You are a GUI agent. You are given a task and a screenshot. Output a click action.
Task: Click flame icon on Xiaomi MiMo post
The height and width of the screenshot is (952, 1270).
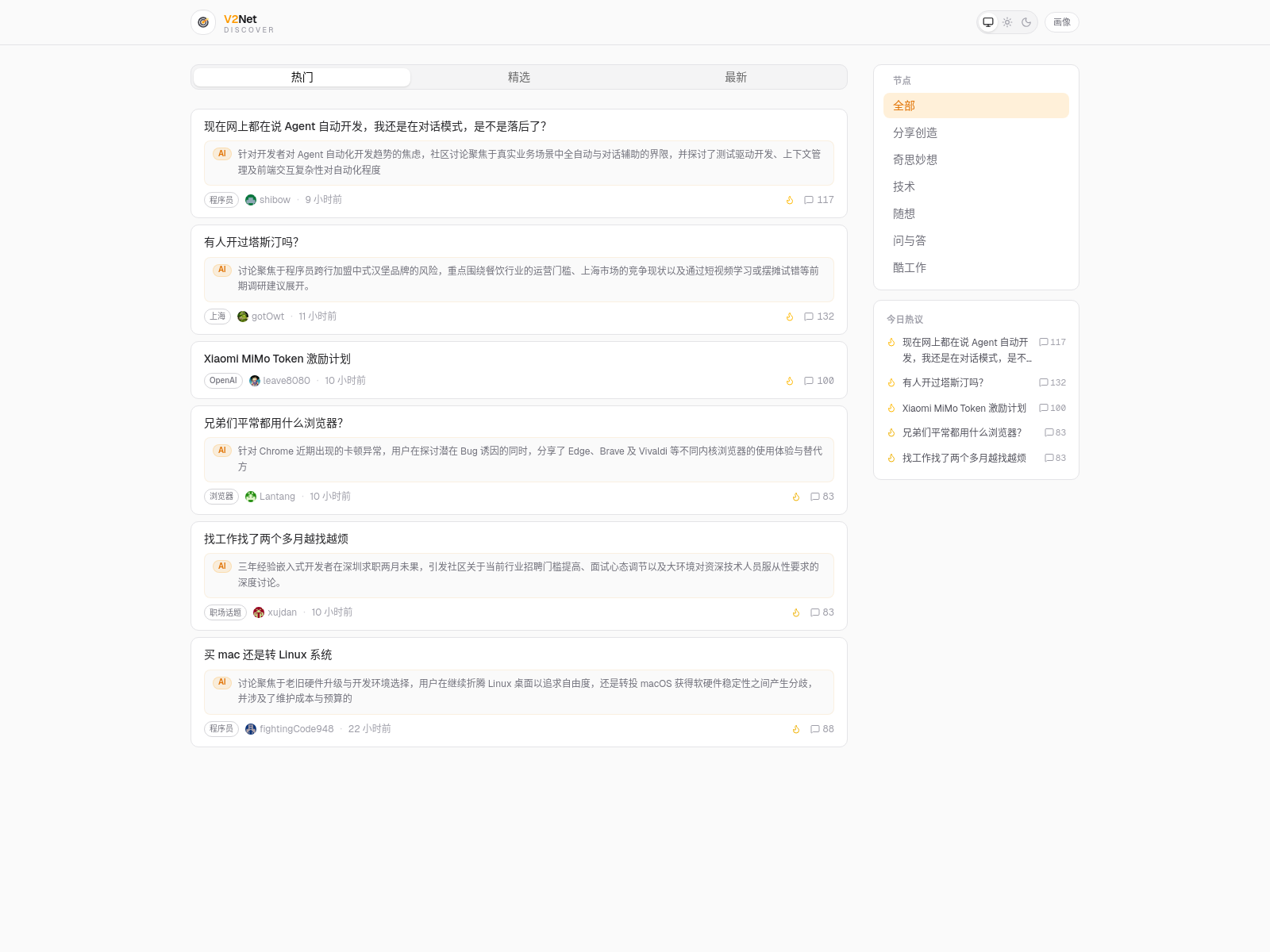[790, 381]
